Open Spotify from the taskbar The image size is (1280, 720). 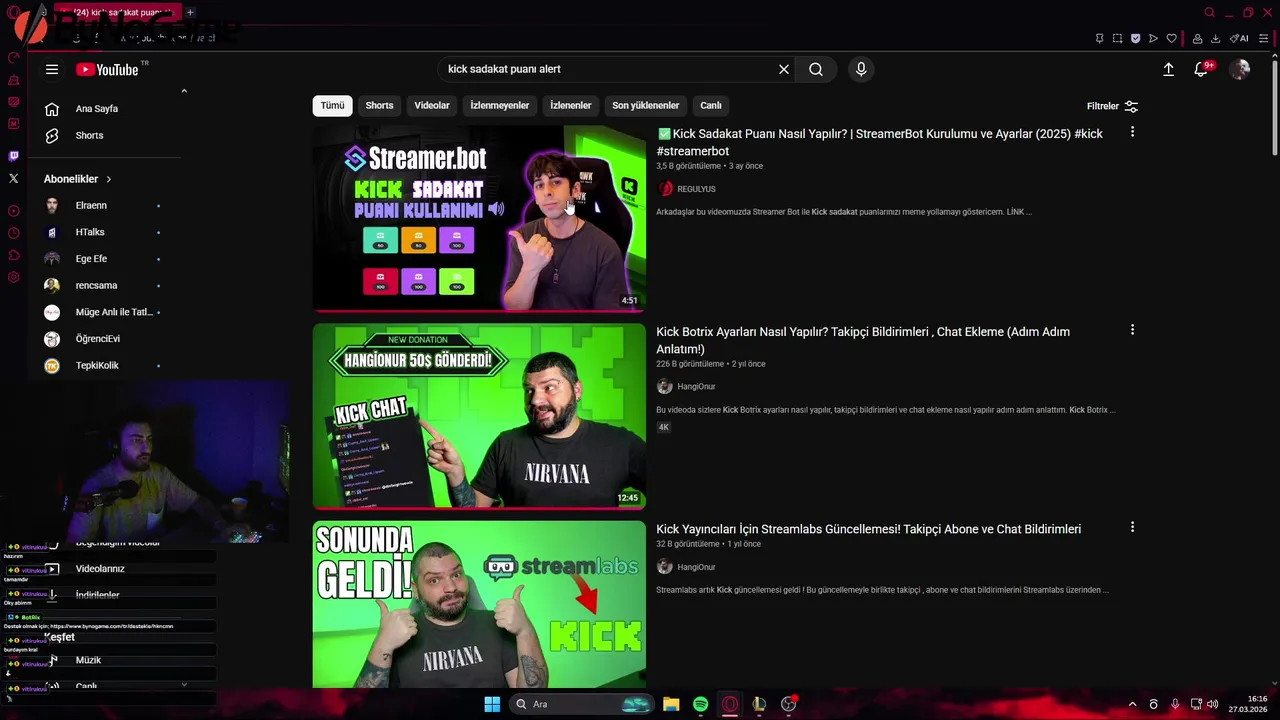coord(700,704)
